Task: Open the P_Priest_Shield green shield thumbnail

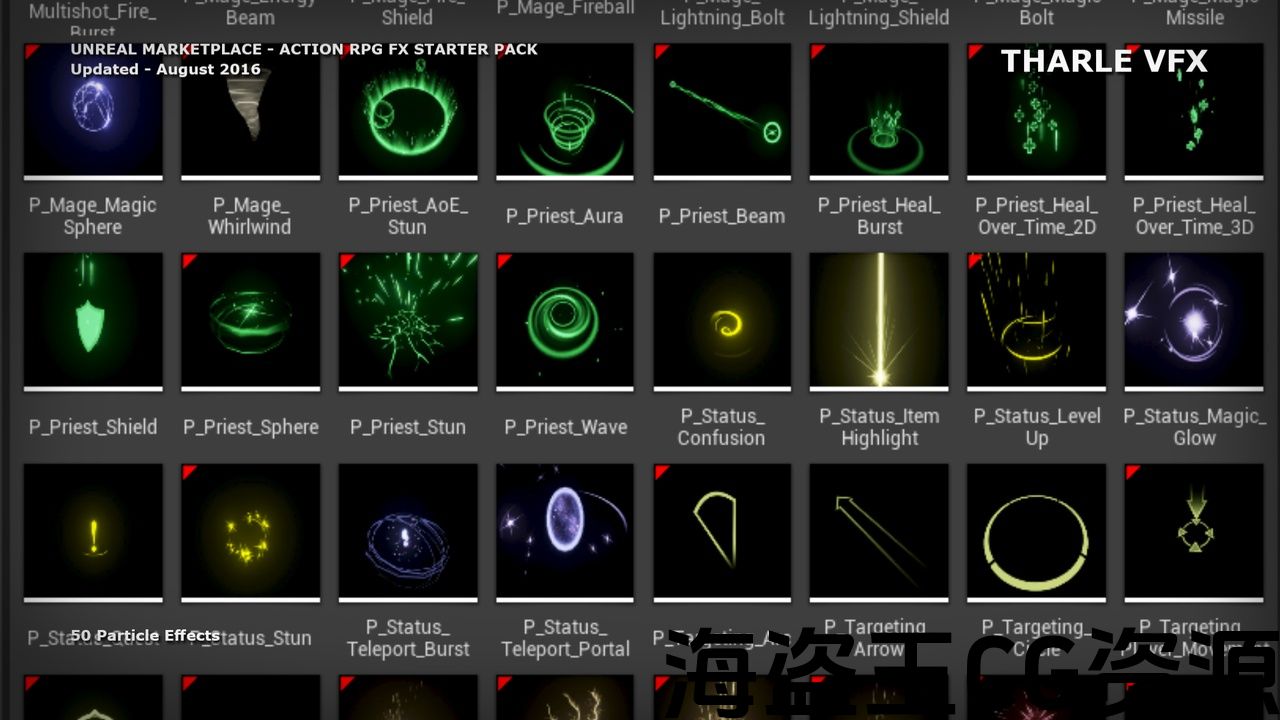Action: pyautogui.click(x=93, y=320)
